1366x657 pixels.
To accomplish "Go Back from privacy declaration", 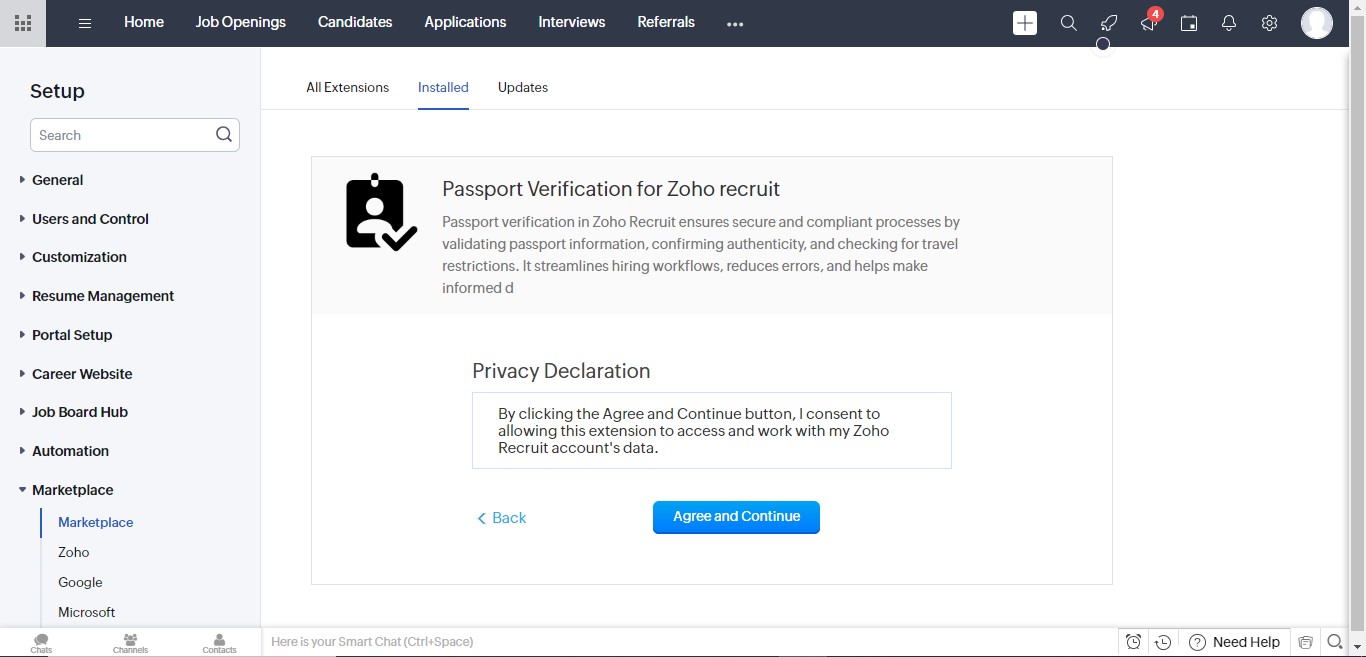I will pos(501,518).
